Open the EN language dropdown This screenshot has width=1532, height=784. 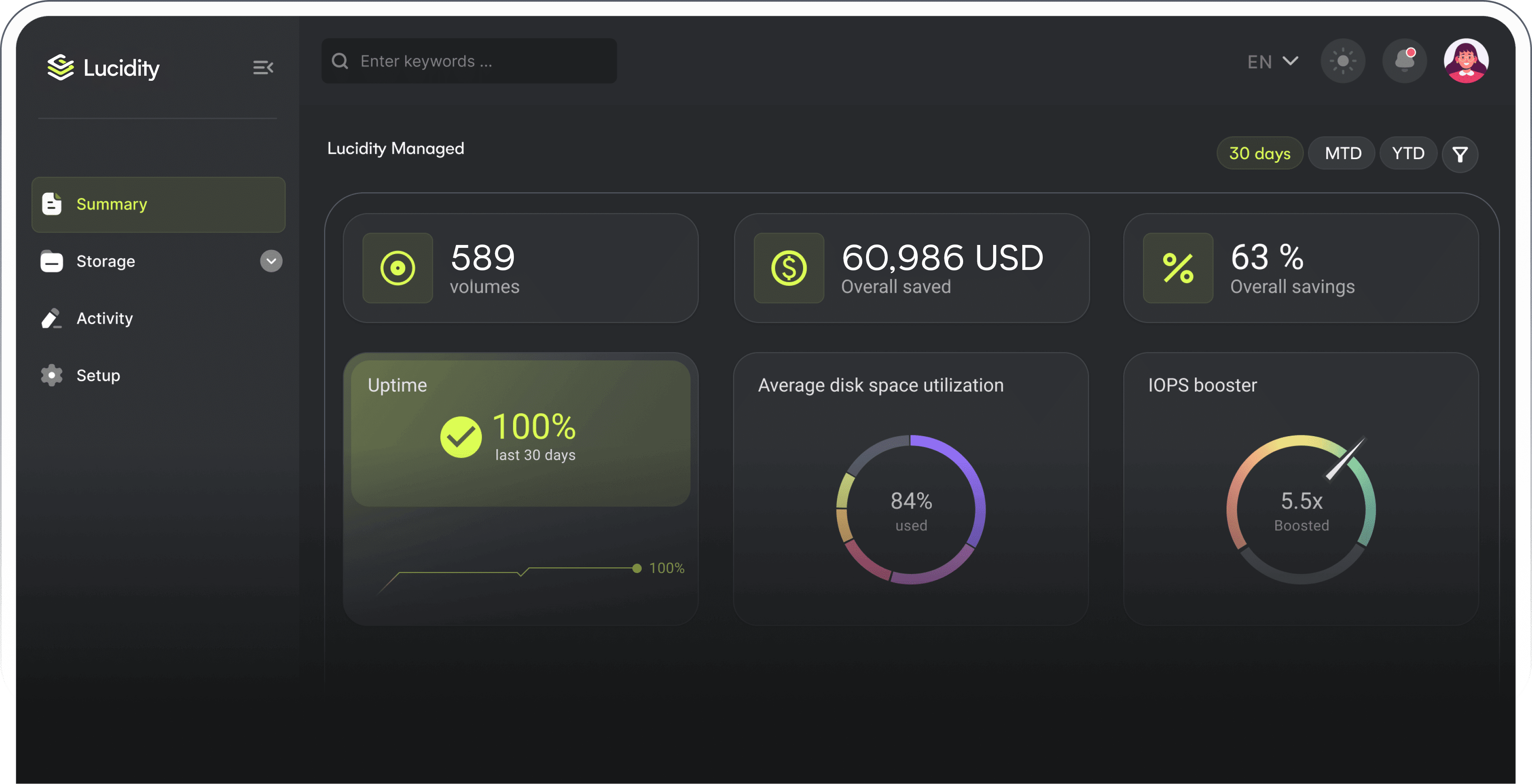click(1271, 61)
